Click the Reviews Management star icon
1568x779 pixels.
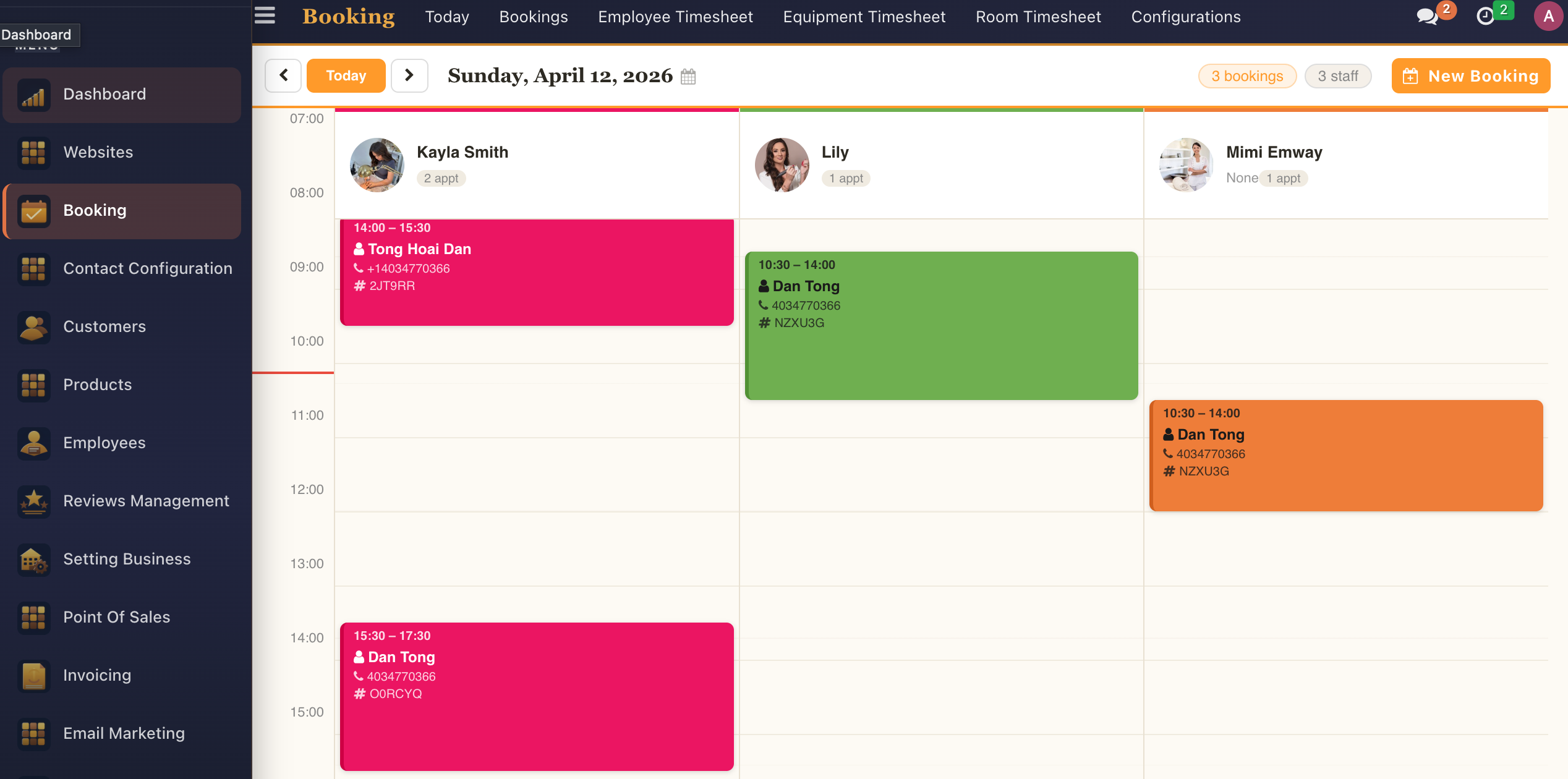(33, 501)
